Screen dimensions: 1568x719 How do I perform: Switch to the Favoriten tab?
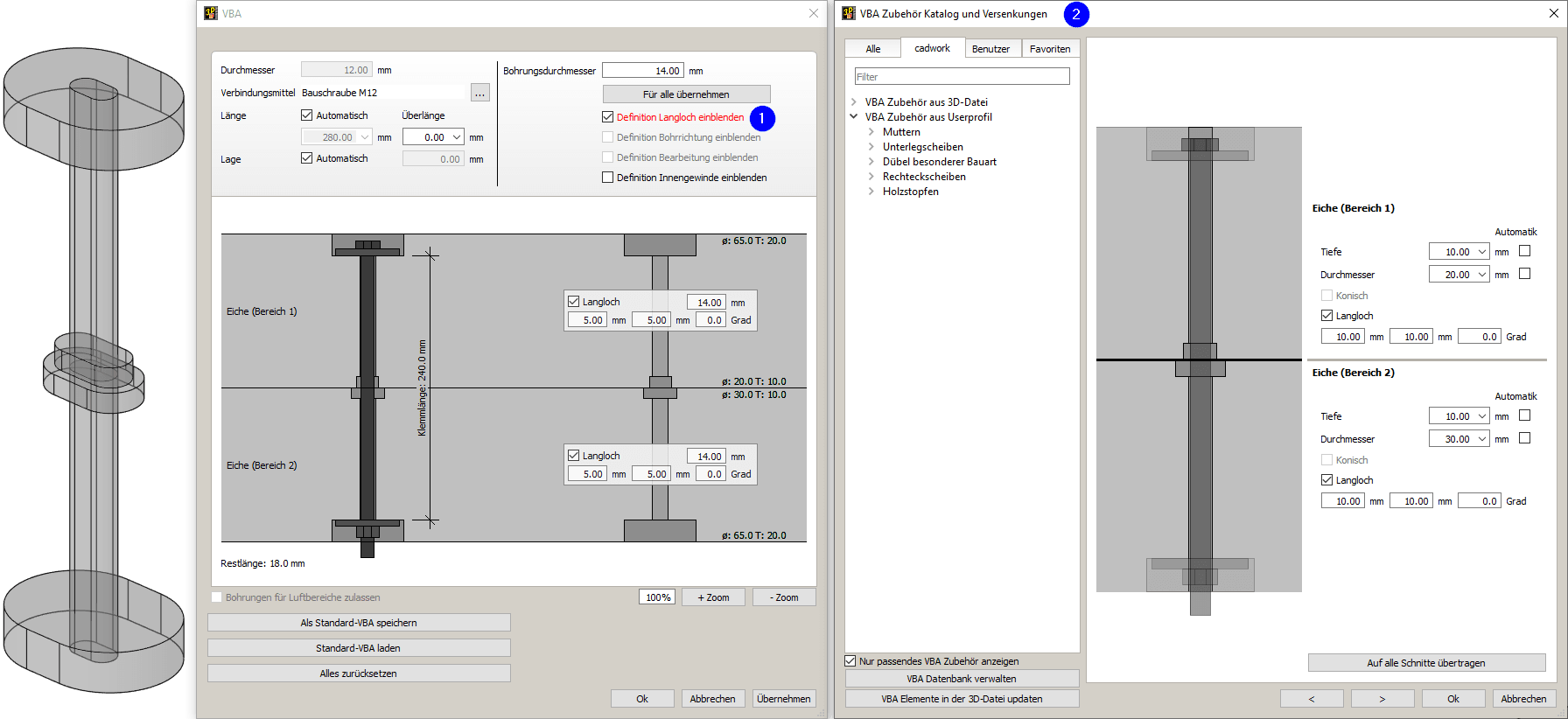click(x=1050, y=49)
